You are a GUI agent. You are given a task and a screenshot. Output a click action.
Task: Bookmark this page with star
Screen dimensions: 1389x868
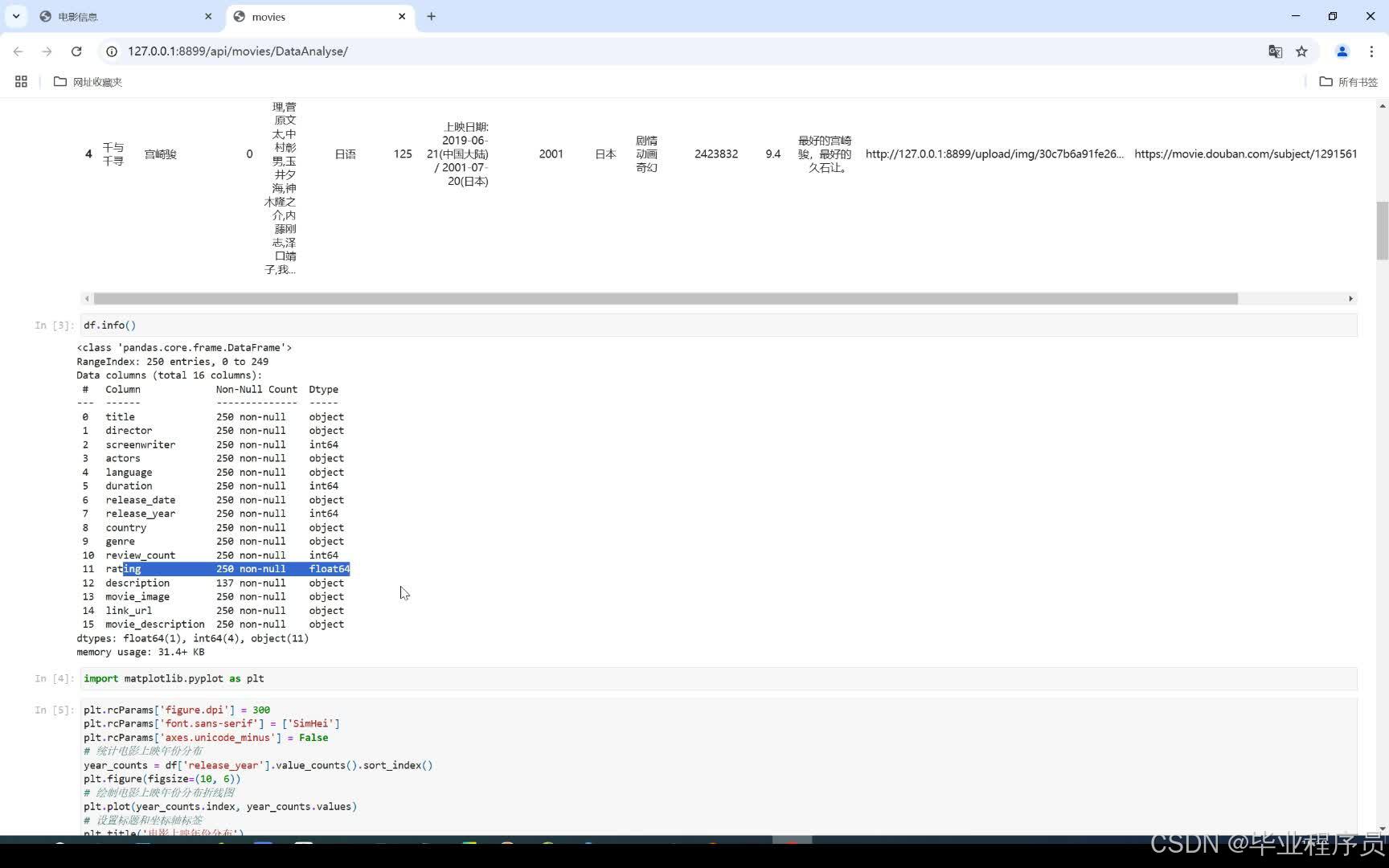click(1301, 51)
